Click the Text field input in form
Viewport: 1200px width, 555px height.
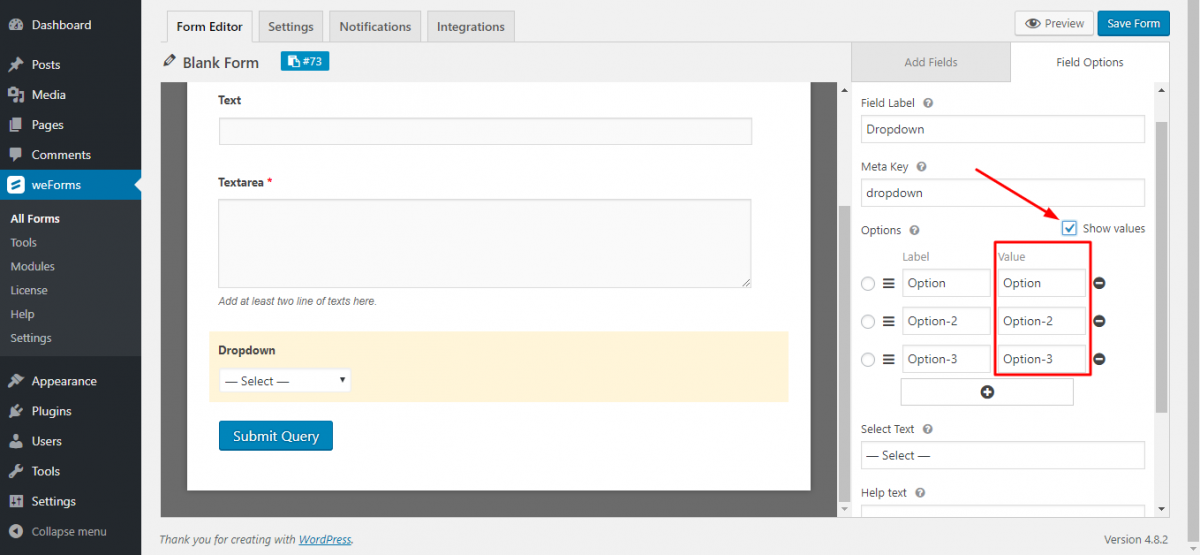coord(485,131)
